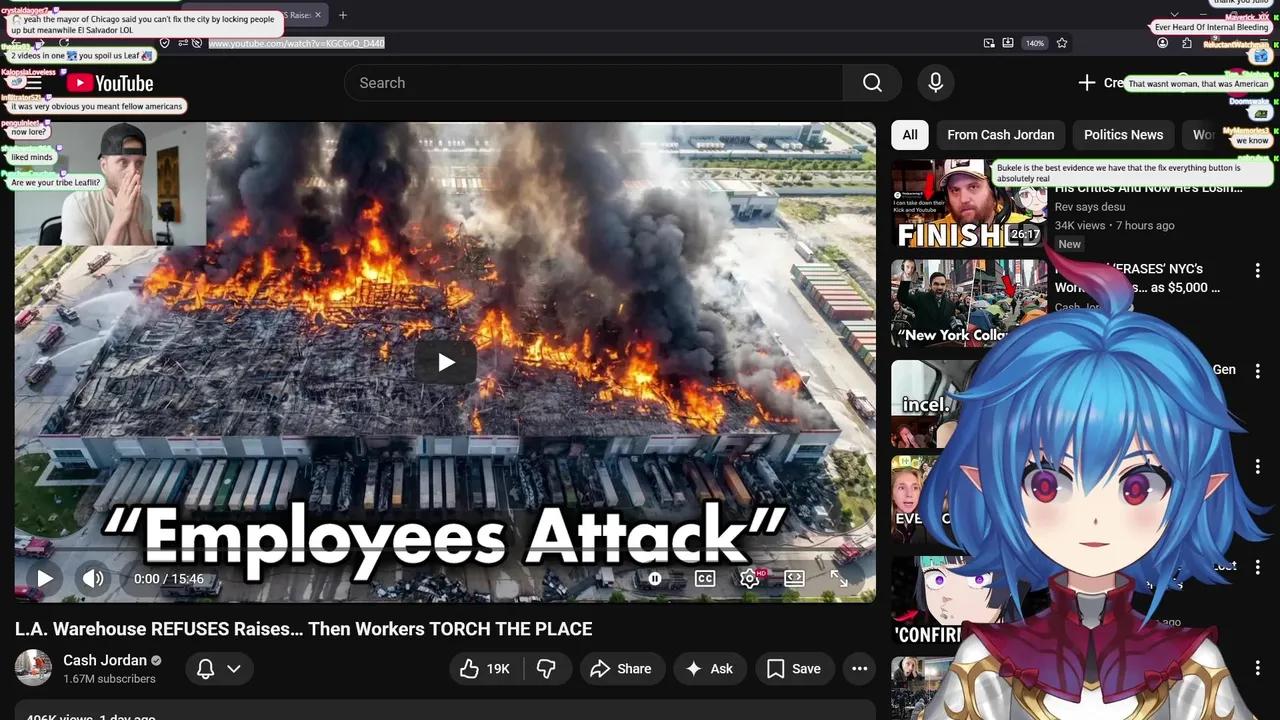Click the large center play overlay
This screenshot has height=720, width=1280.
pyautogui.click(x=446, y=362)
